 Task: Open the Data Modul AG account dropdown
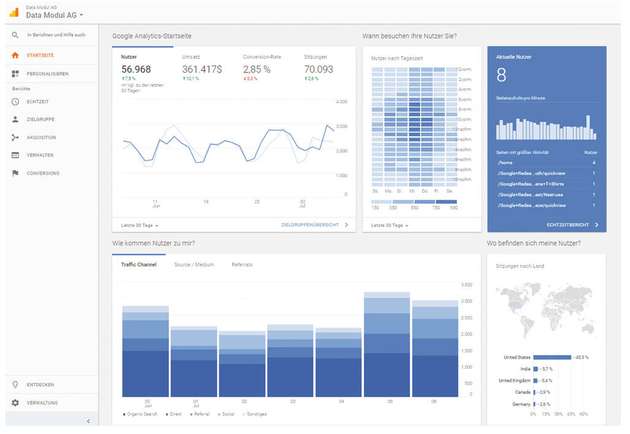pos(54,15)
